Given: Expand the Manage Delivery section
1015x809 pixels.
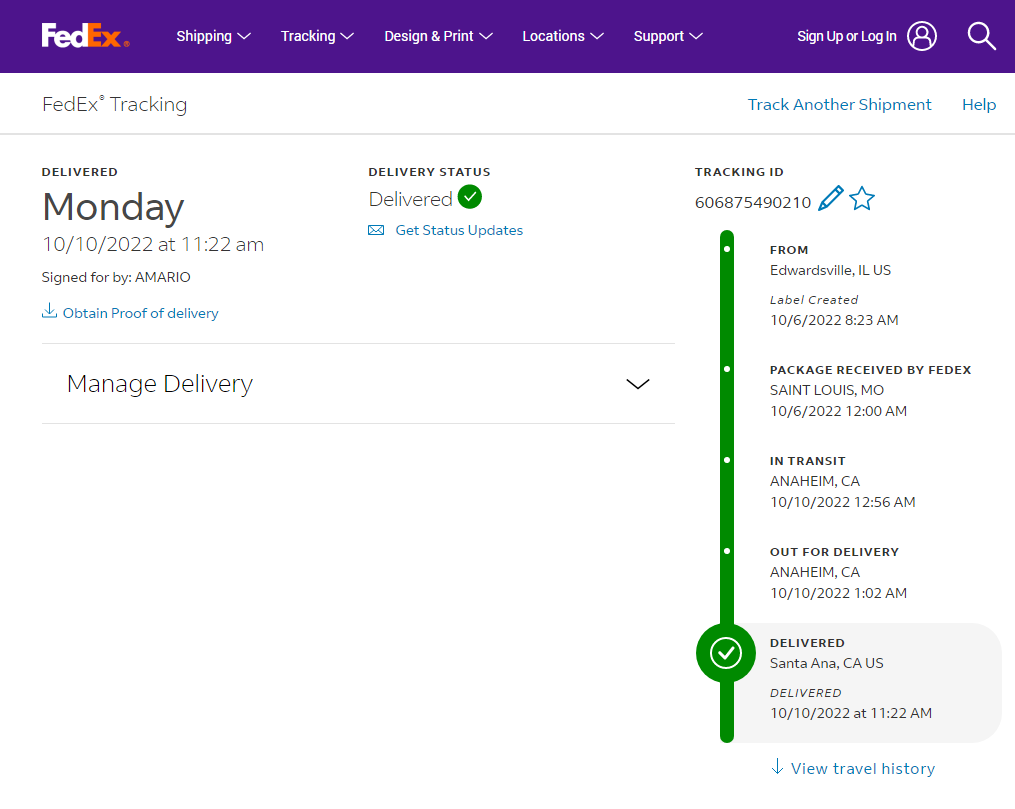Looking at the screenshot, I should tap(358, 384).
